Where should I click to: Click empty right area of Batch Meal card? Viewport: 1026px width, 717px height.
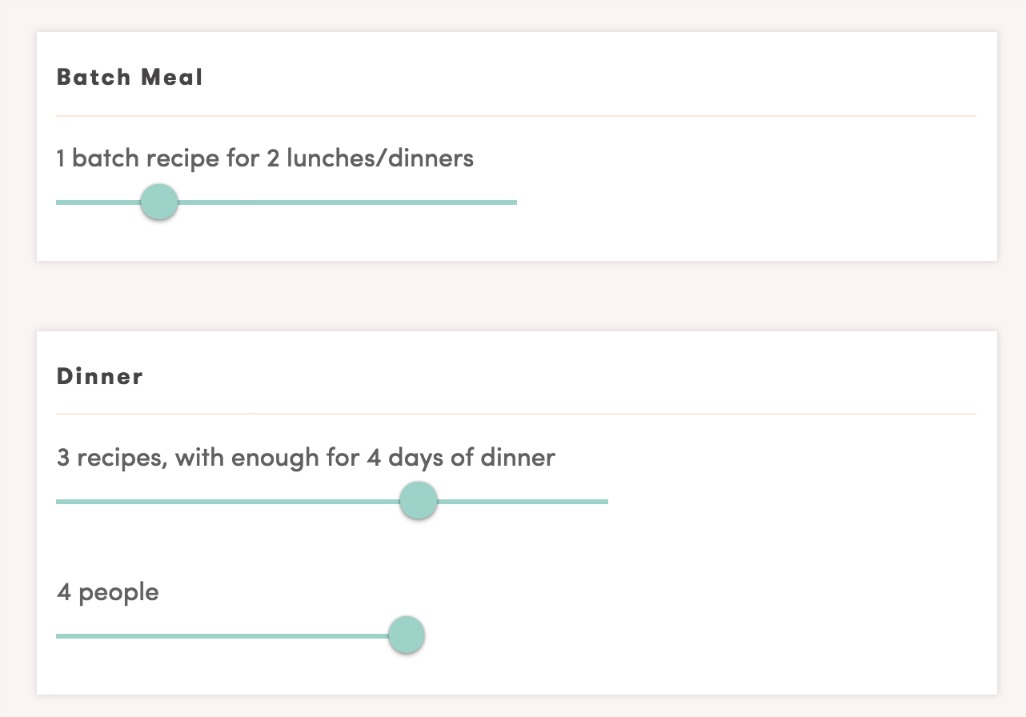click(780, 190)
